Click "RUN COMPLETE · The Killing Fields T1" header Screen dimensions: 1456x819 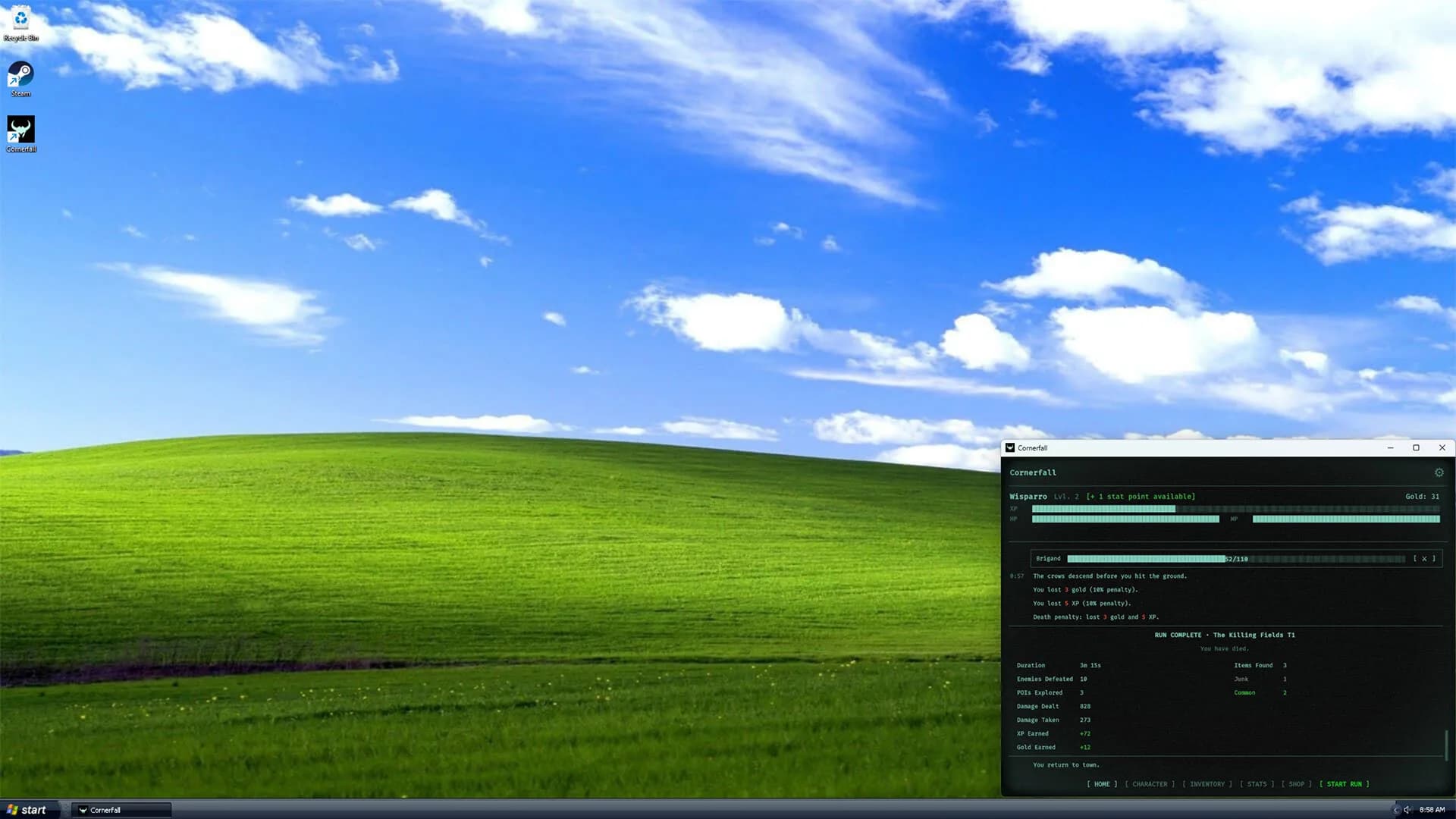point(1225,635)
